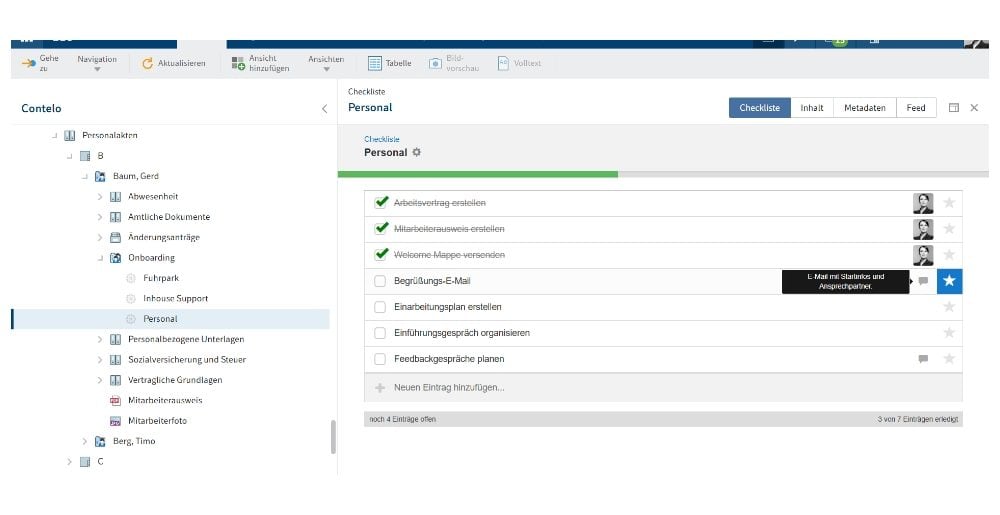Uncheck Arbeitsvertrag erstellen checkbox
Viewport: 1000px width, 515px height.
tap(381, 203)
